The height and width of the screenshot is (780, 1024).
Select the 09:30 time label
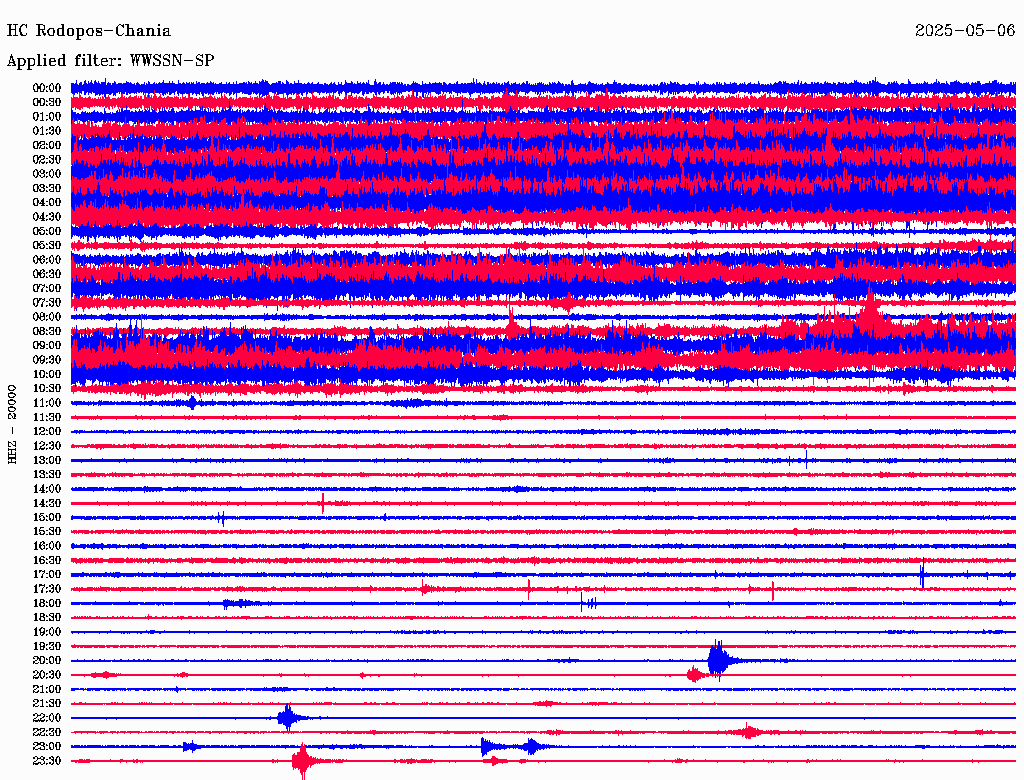pyautogui.click(x=47, y=360)
